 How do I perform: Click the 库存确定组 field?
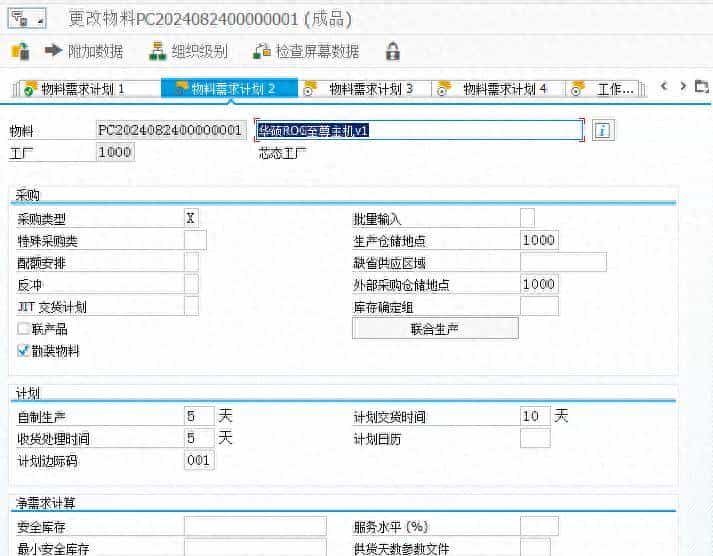[539, 306]
